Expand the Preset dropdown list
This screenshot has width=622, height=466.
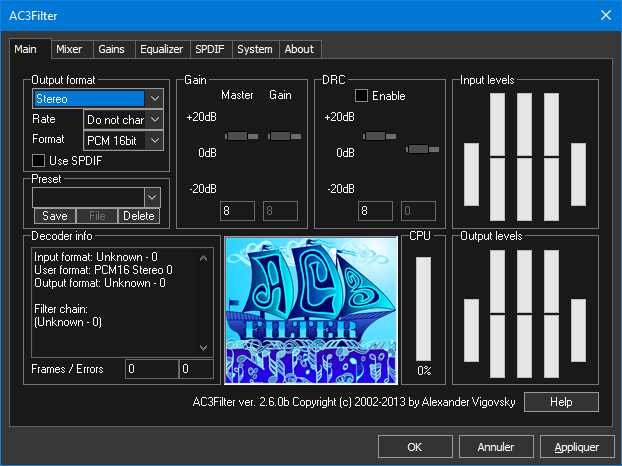tap(152, 197)
